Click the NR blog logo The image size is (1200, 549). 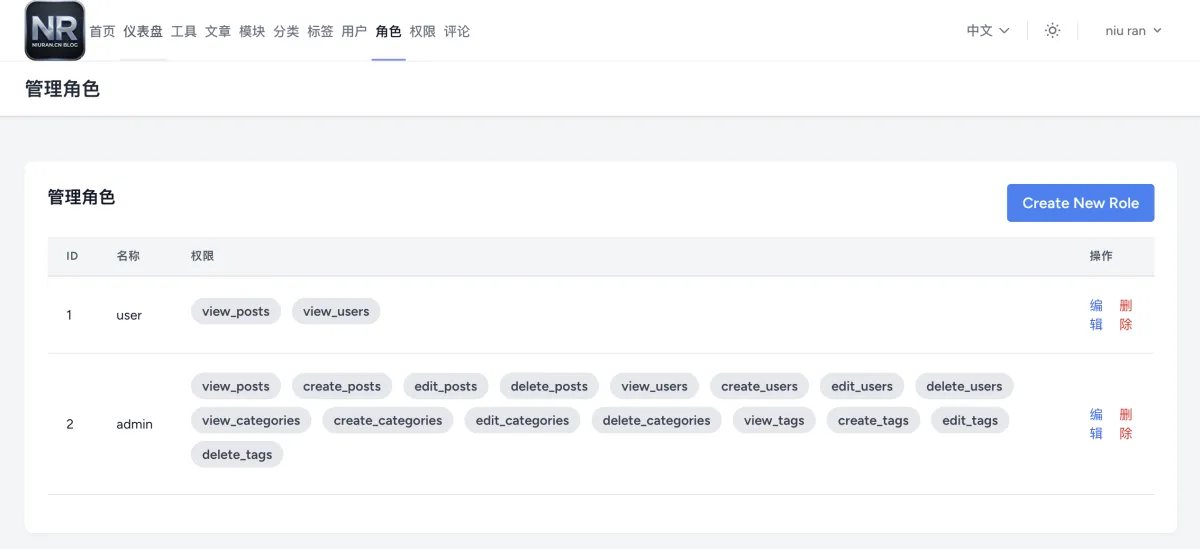click(55, 31)
